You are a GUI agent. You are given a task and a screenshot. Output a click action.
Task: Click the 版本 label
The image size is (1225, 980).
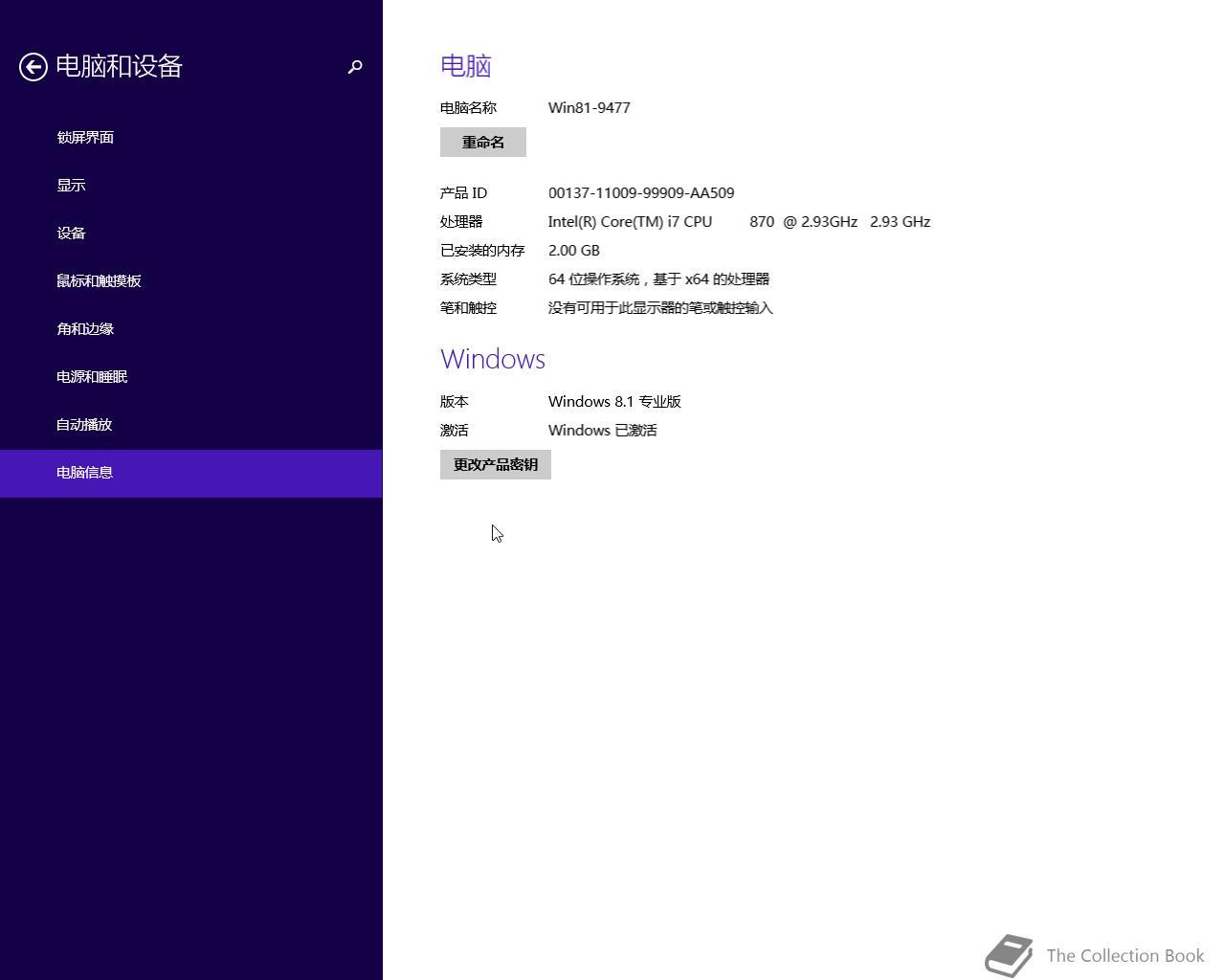pos(455,401)
